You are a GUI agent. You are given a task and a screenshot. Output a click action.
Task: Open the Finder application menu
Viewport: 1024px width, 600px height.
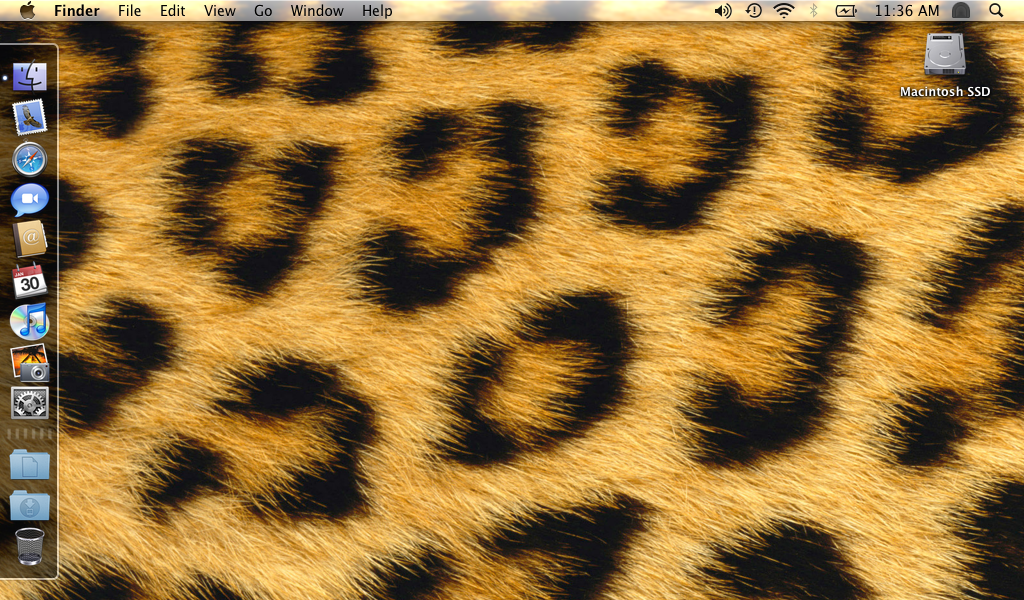pyautogui.click(x=76, y=11)
